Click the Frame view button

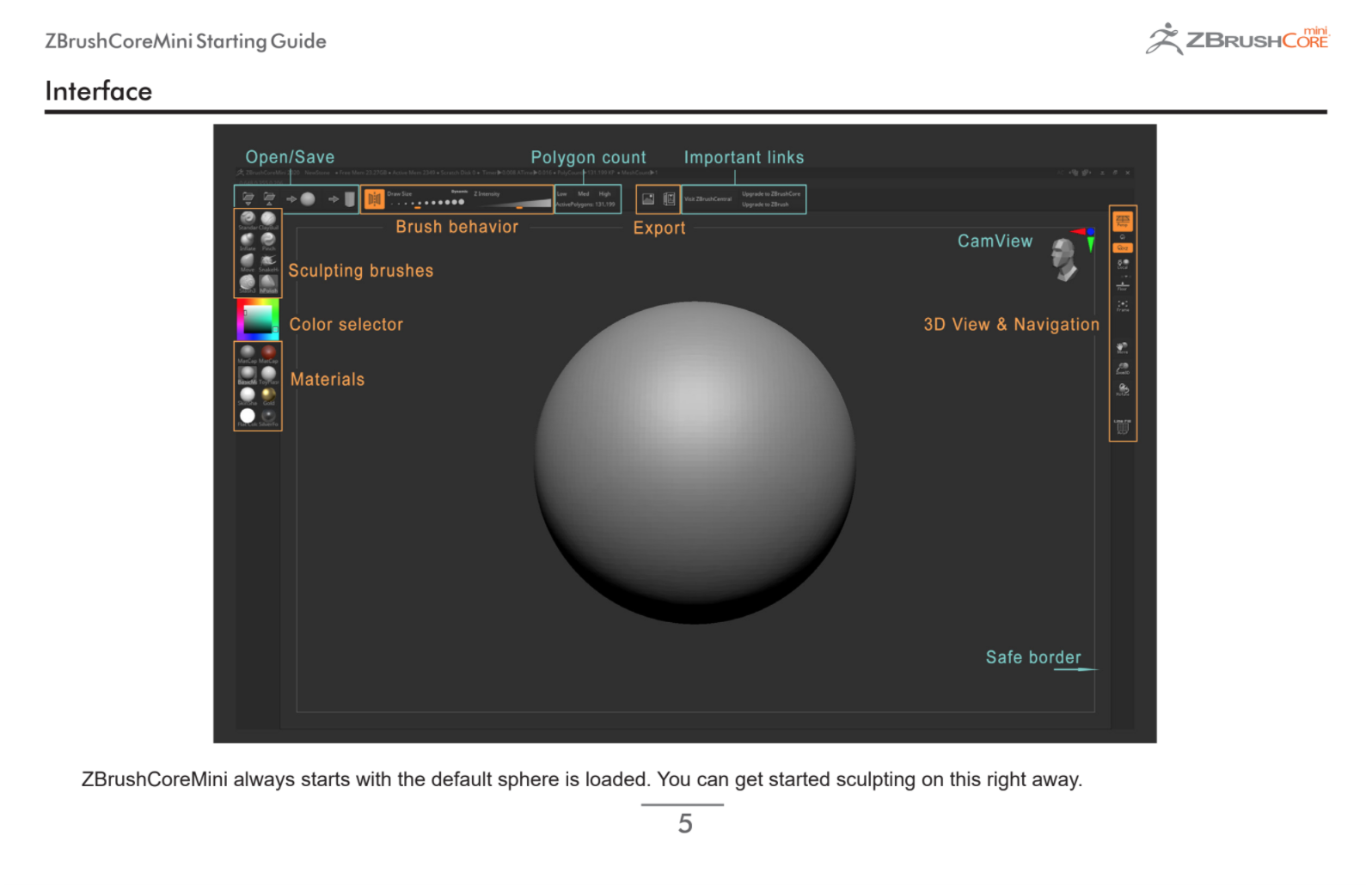pos(1123,306)
